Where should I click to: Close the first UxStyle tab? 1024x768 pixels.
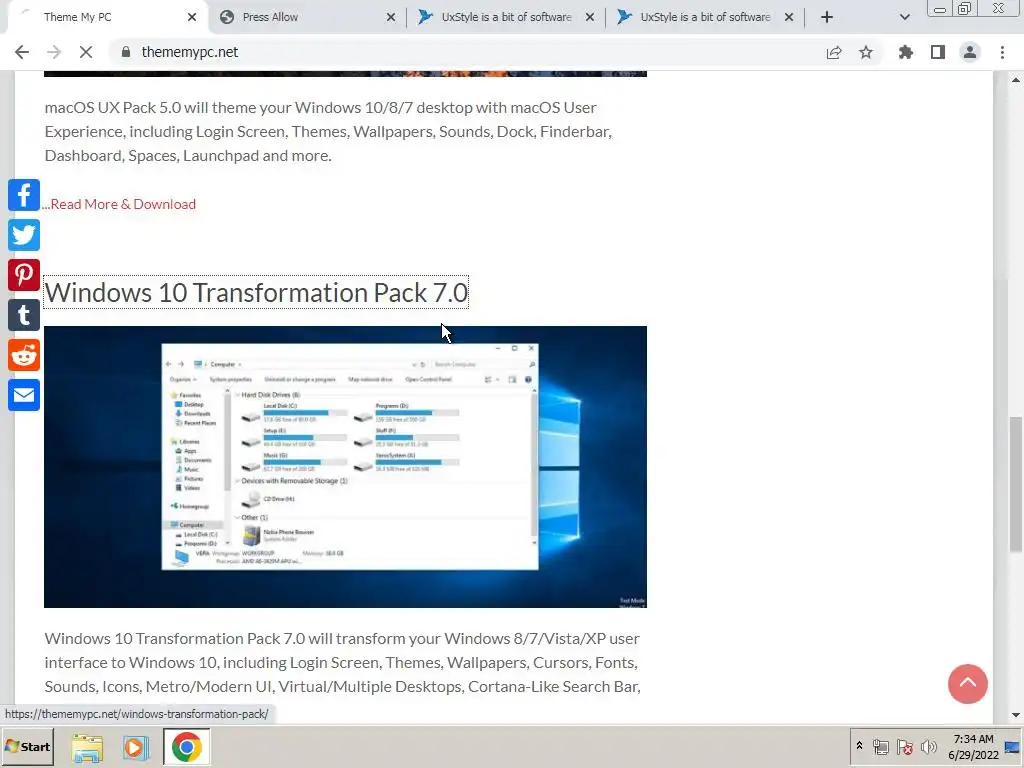click(590, 17)
